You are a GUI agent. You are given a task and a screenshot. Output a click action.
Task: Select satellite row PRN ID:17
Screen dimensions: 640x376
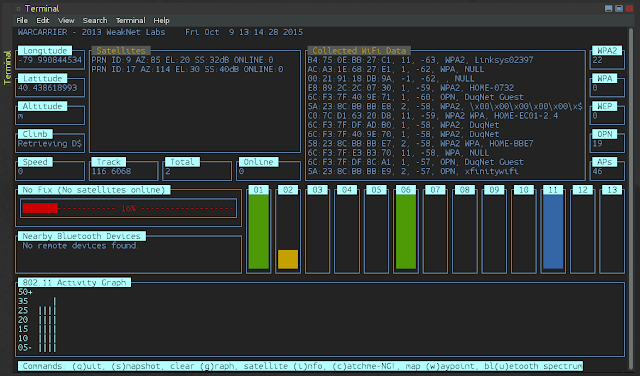[x=187, y=69]
